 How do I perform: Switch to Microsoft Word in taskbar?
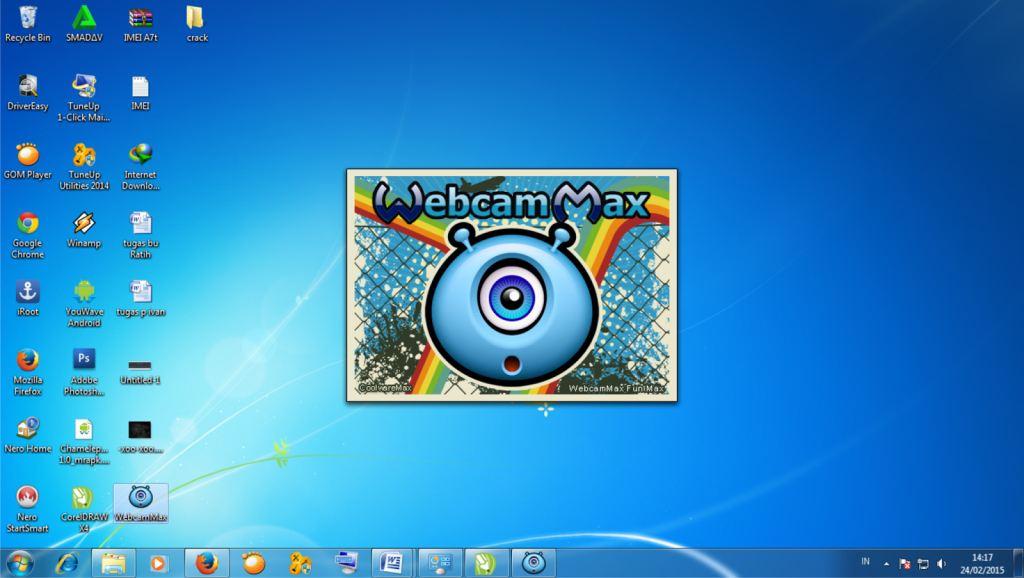pyautogui.click(x=392, y=563)
